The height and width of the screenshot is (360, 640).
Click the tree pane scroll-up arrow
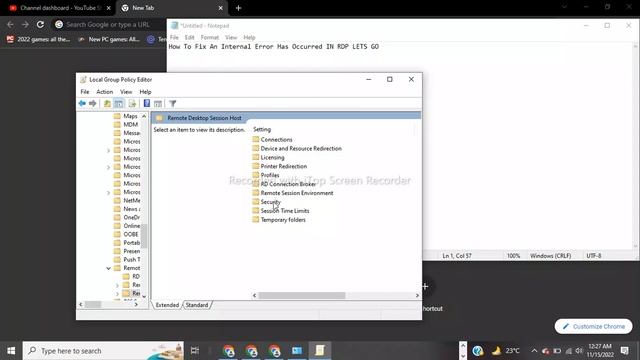[144, 116]
